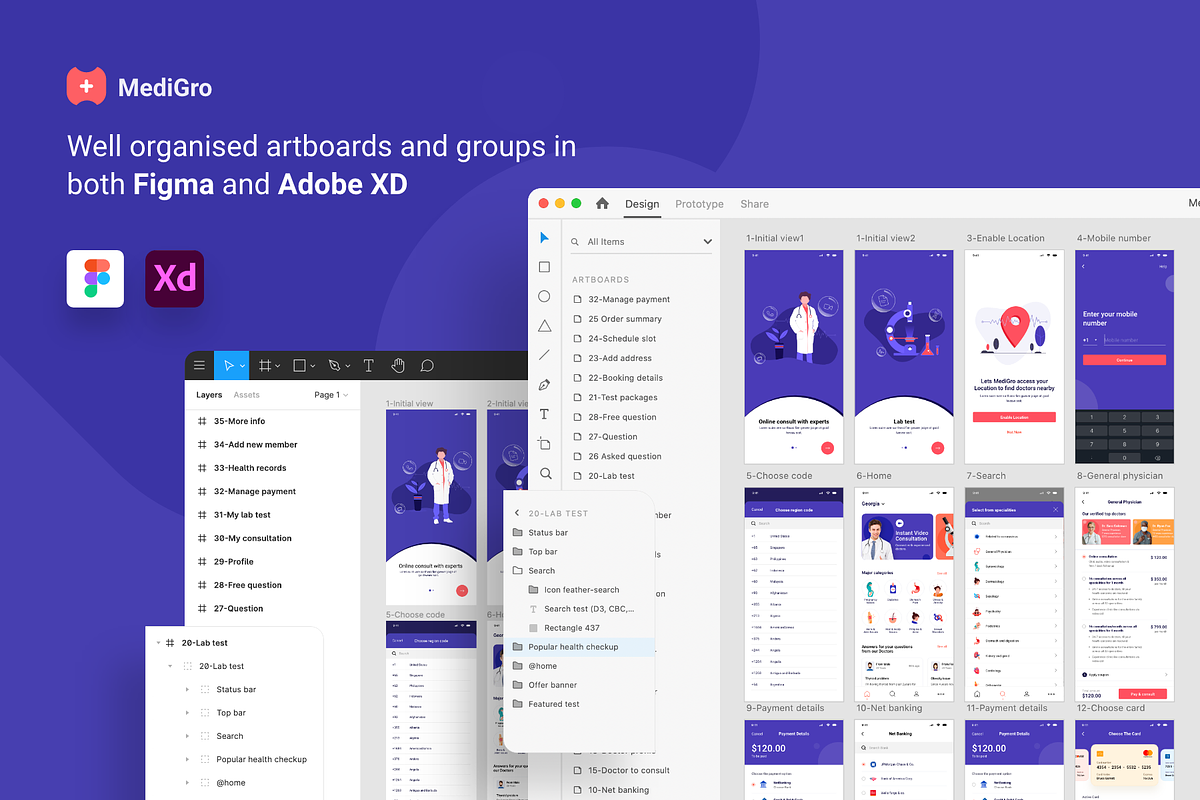Click the 6-Home artboard in XD canvas
This screenshot has height=800, width=1200.
pyautogui.click(x=904, y=594)
